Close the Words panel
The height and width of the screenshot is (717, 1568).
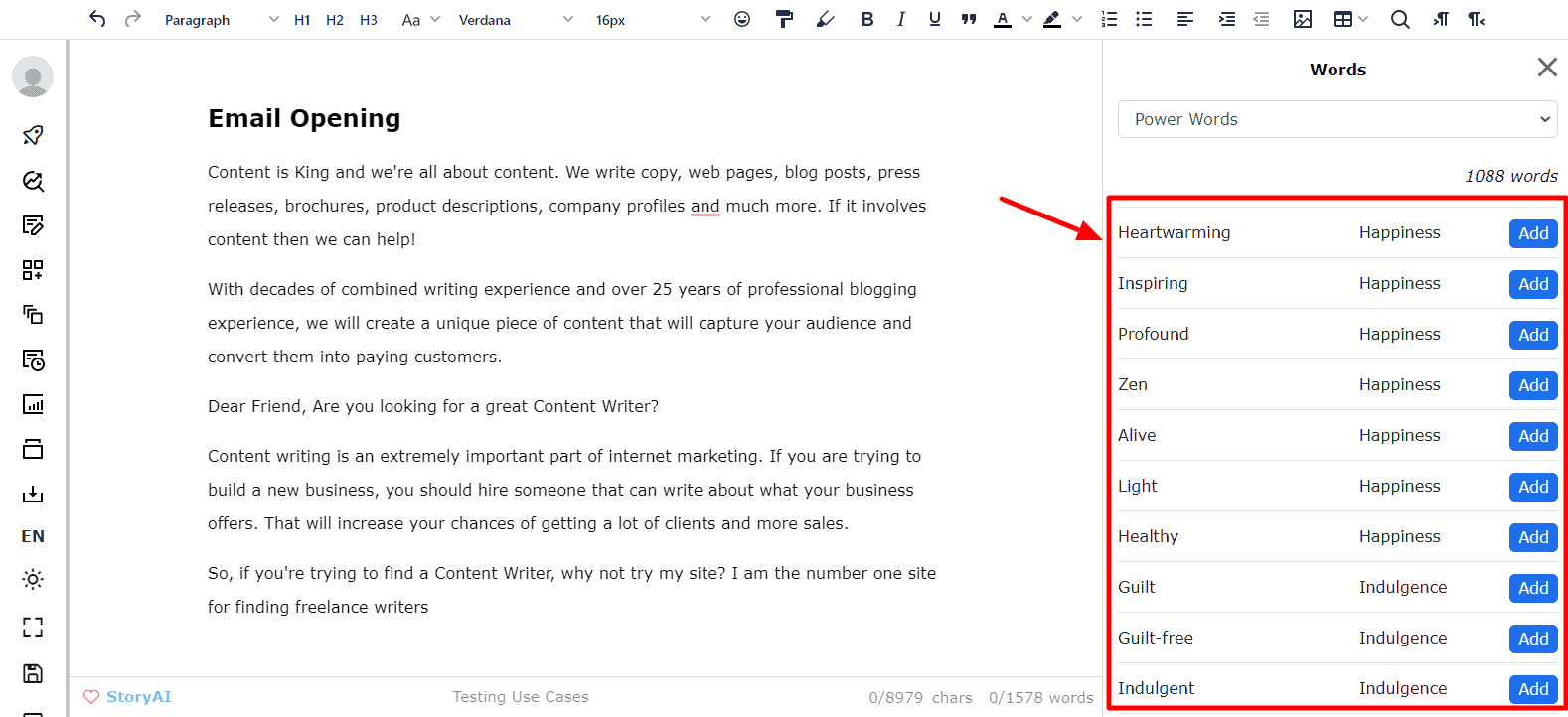[1546, 68]
